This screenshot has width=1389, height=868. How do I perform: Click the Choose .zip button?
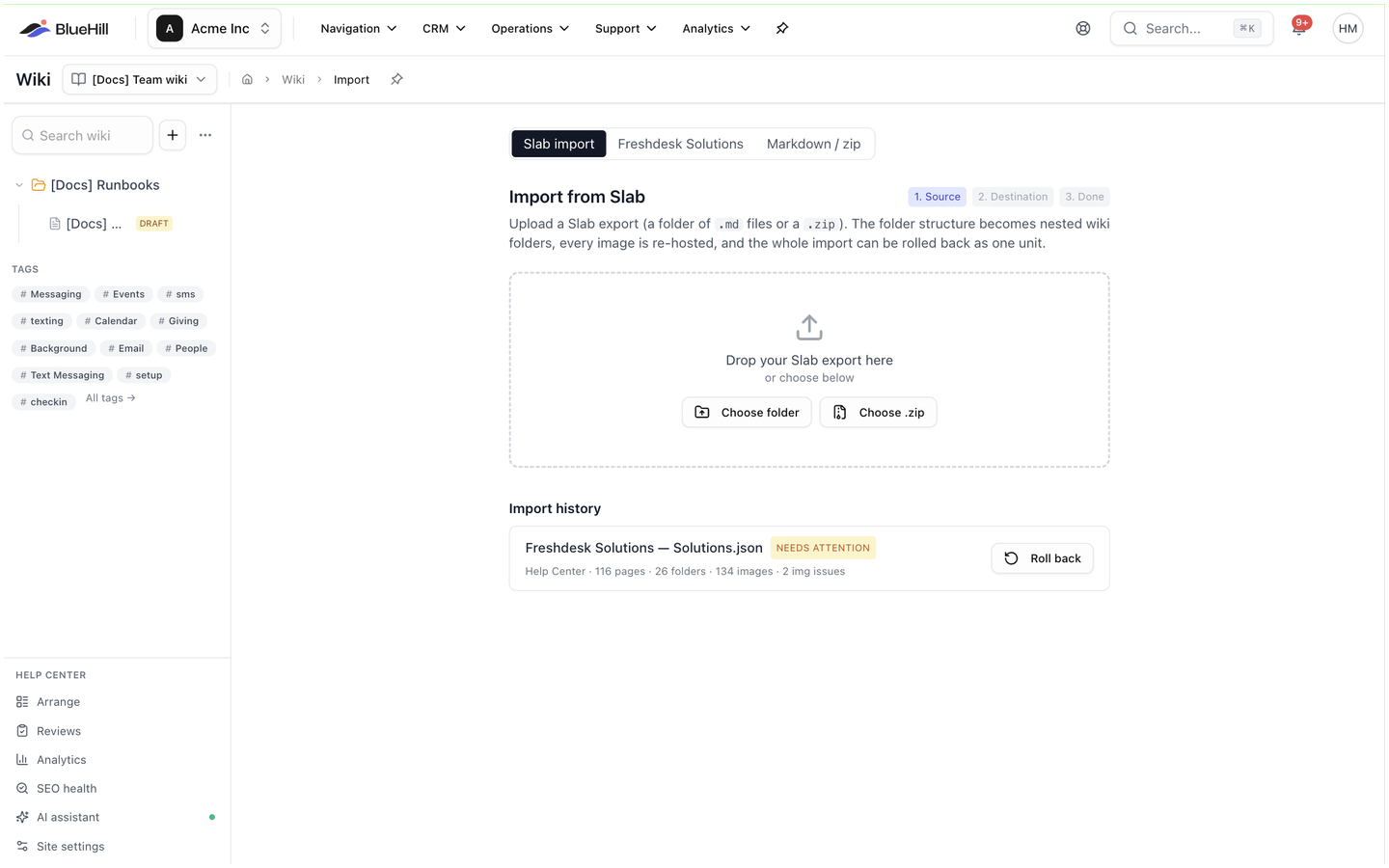[x=878, y=413]
